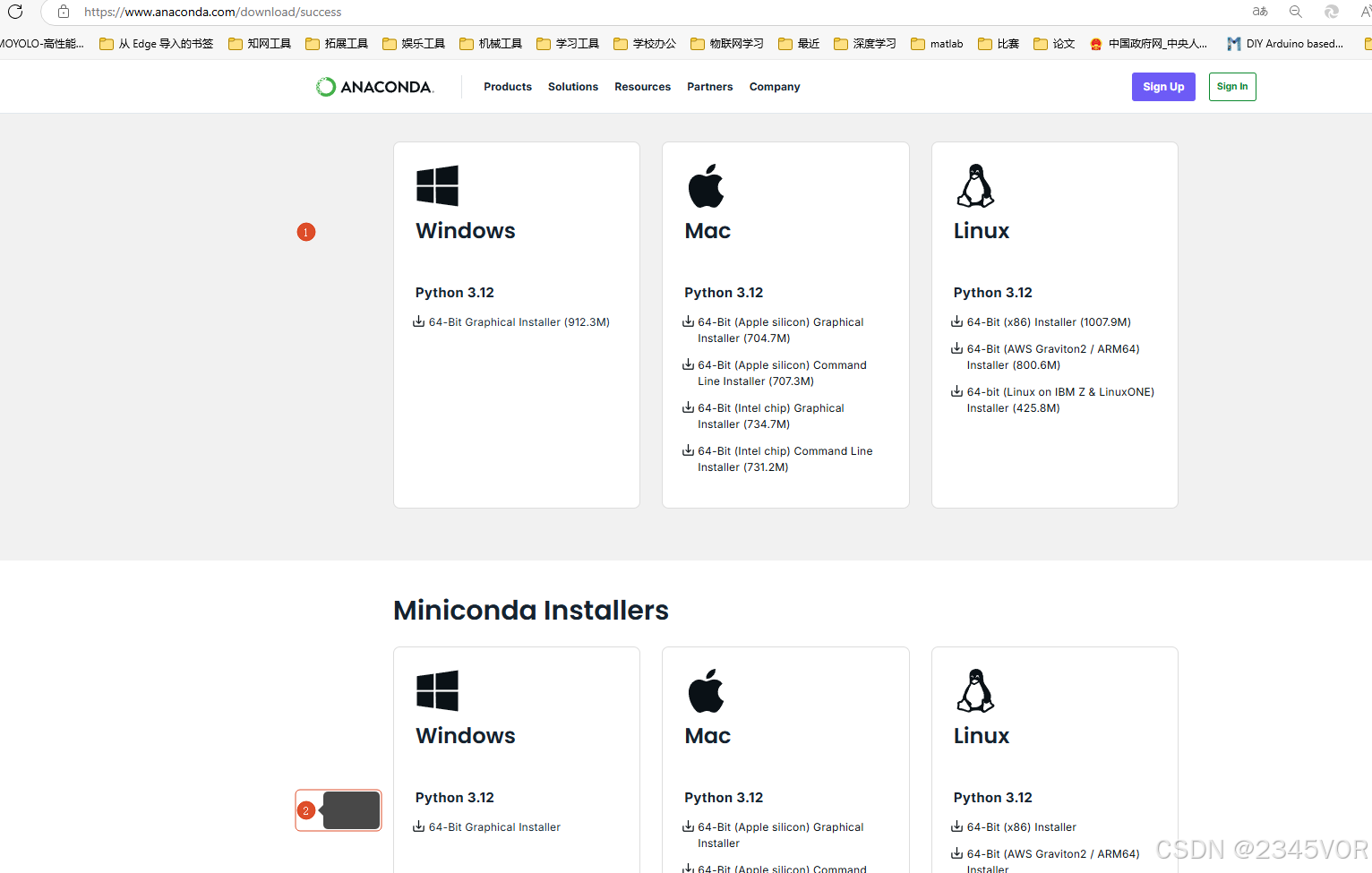Image resolution: width=1372 pixels, height=873 pixels.
Task: Click the Linux penguin under Miniconda Installers
Action: tap(975, 690)
